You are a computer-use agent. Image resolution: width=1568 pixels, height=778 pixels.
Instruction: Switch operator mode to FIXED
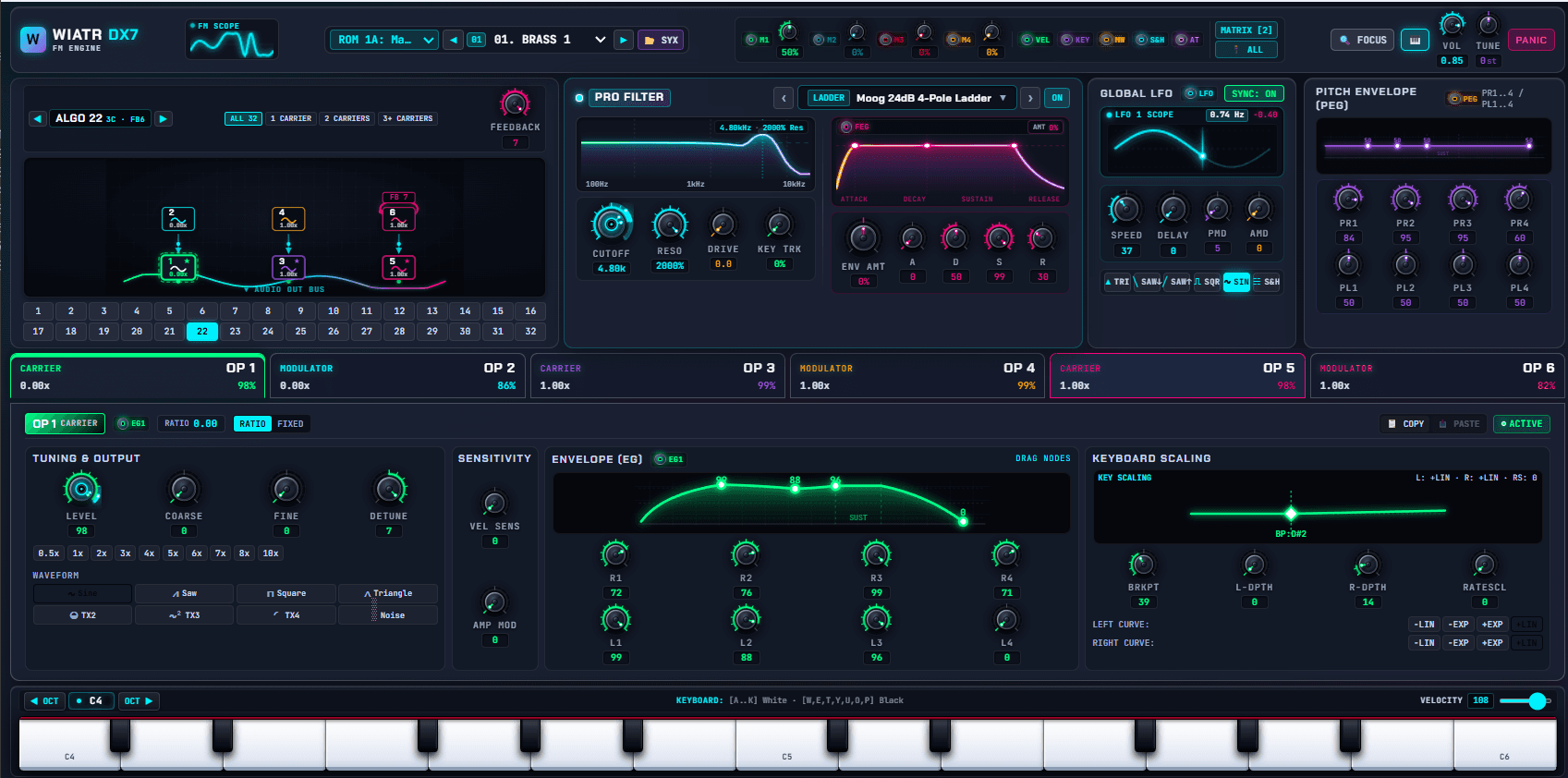coord(290,424)
